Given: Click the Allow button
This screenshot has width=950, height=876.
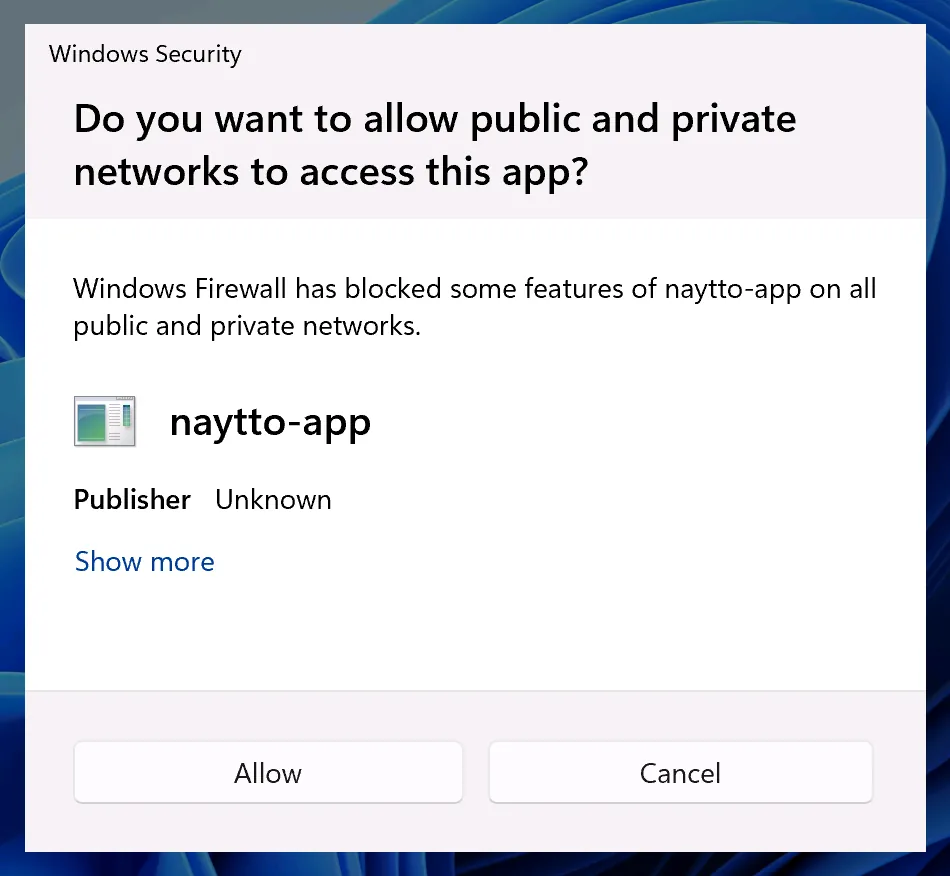Looking at the screenshot, I should 268,772.
